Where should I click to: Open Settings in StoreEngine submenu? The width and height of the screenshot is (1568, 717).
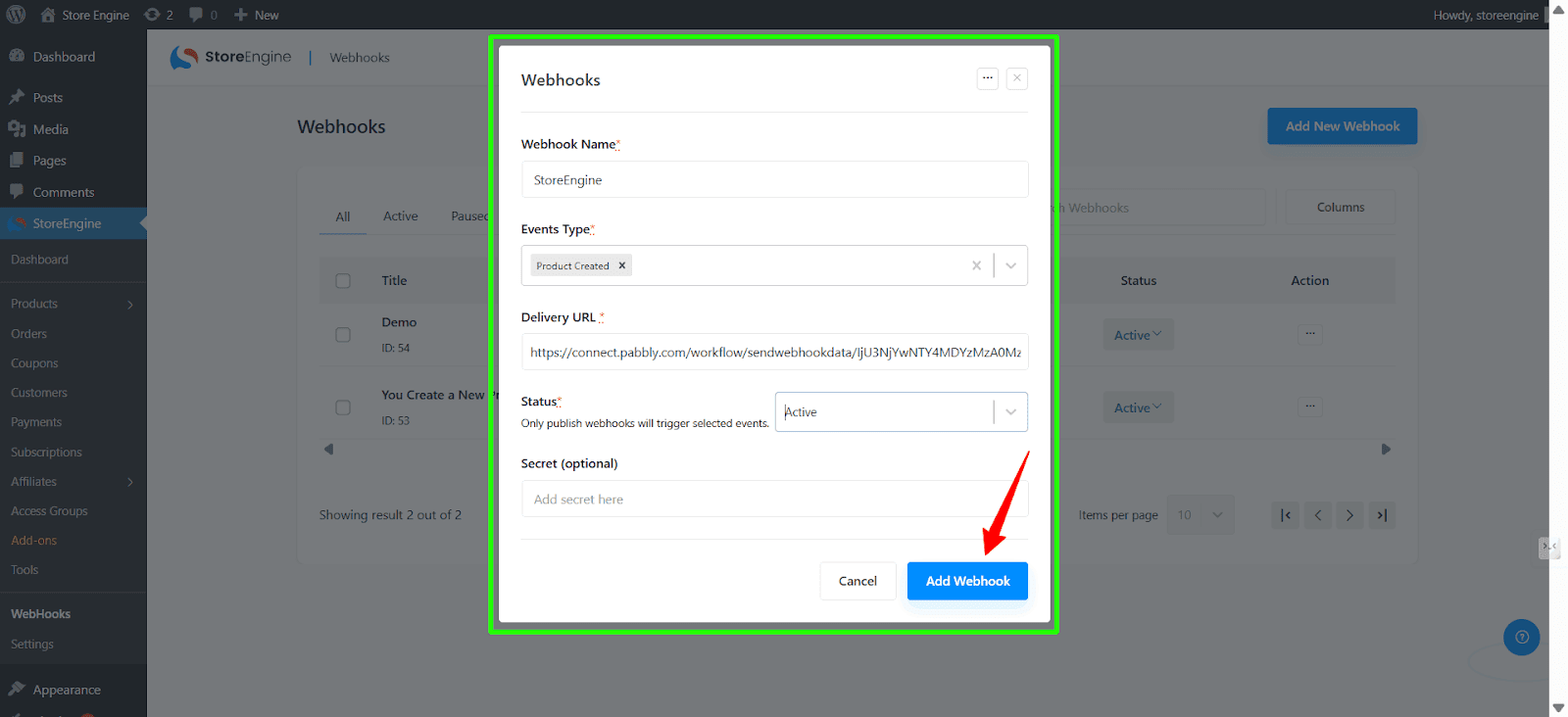click(x=32, y=645)
